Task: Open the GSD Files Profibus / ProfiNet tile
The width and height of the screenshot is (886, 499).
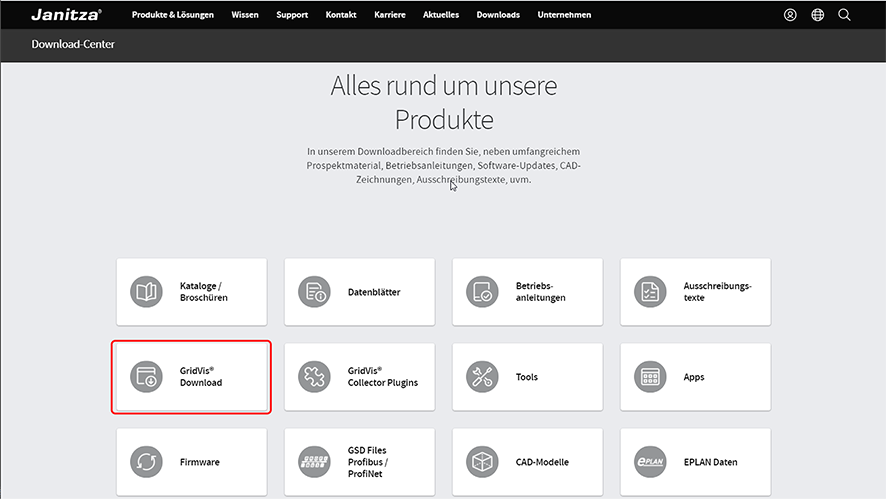Action: tap(359, 462)
